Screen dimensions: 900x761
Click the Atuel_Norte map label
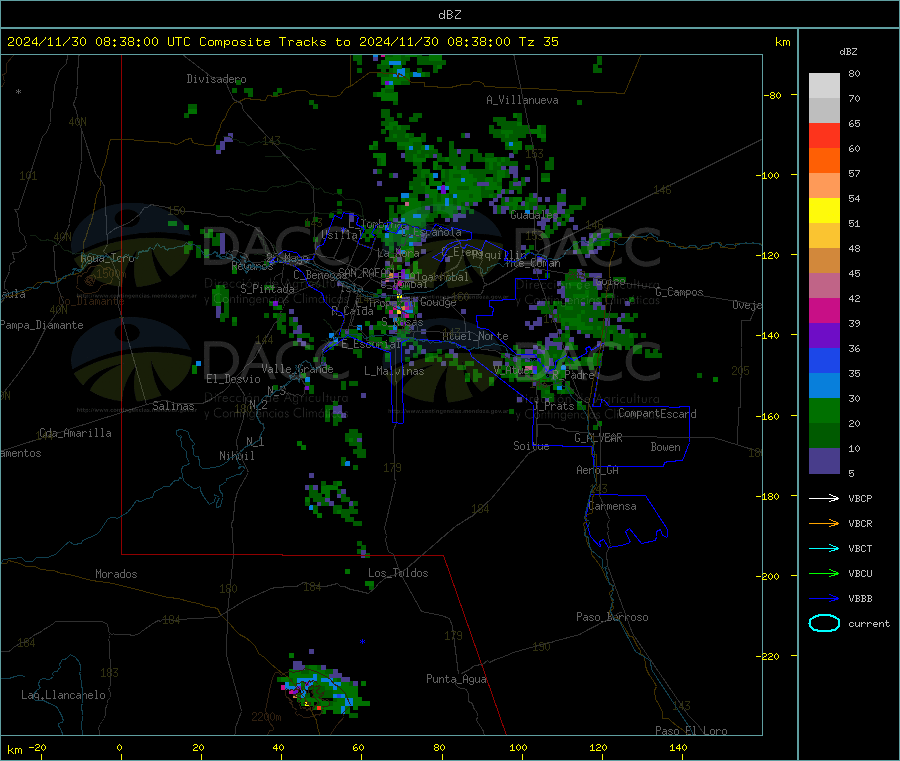pos(475,336)
